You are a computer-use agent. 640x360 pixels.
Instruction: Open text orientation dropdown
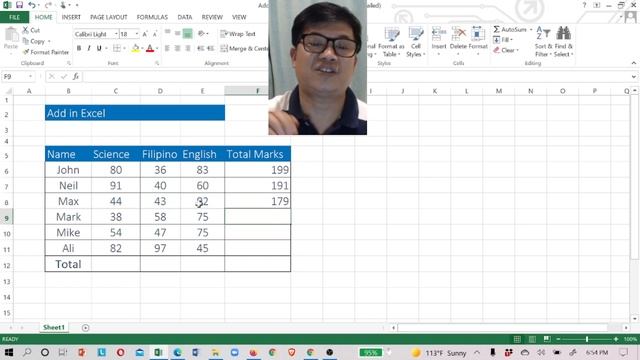pyautogui.click(x=203, y=34)
